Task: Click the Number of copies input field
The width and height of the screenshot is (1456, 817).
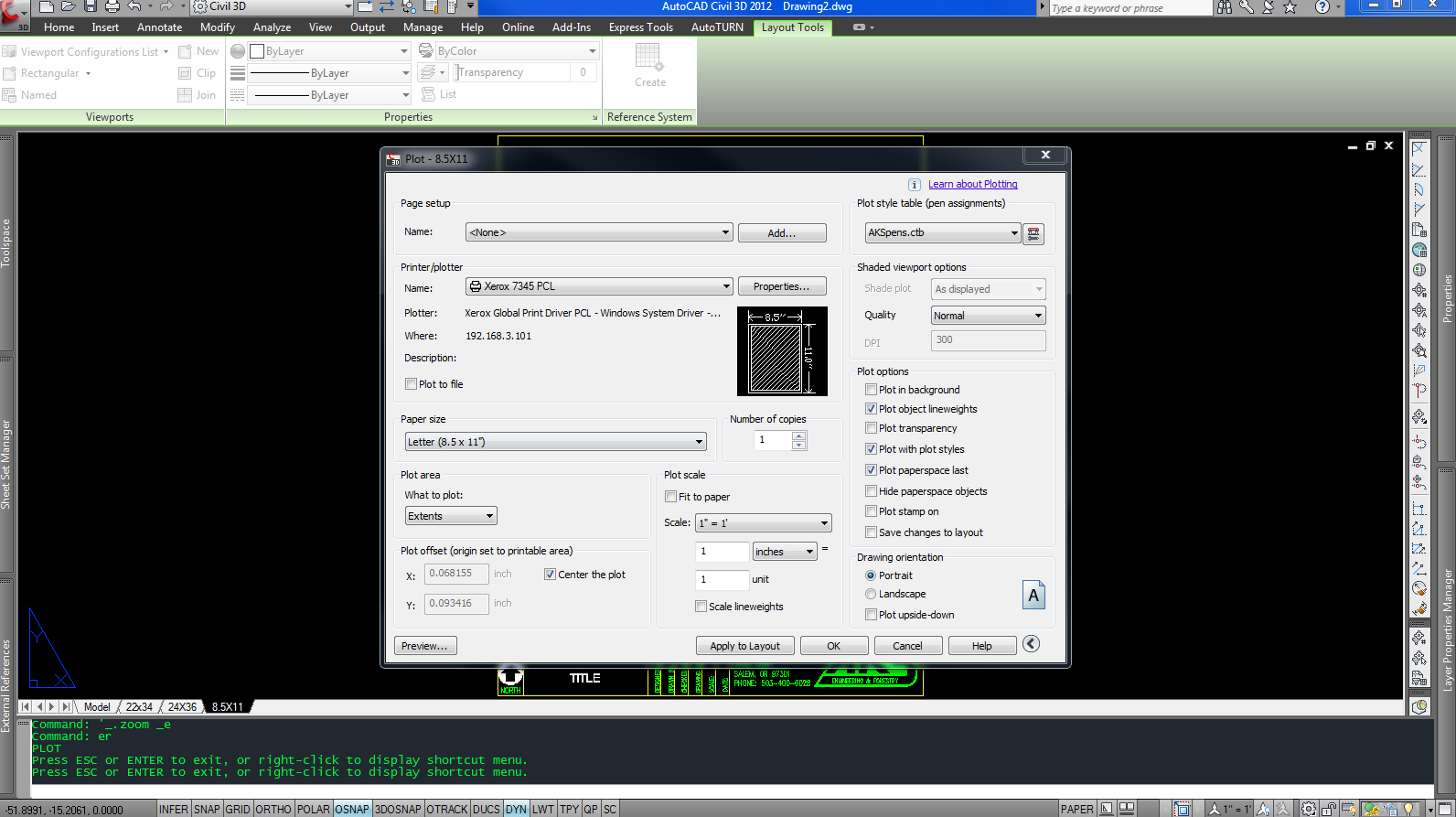Action: (773, 440)
